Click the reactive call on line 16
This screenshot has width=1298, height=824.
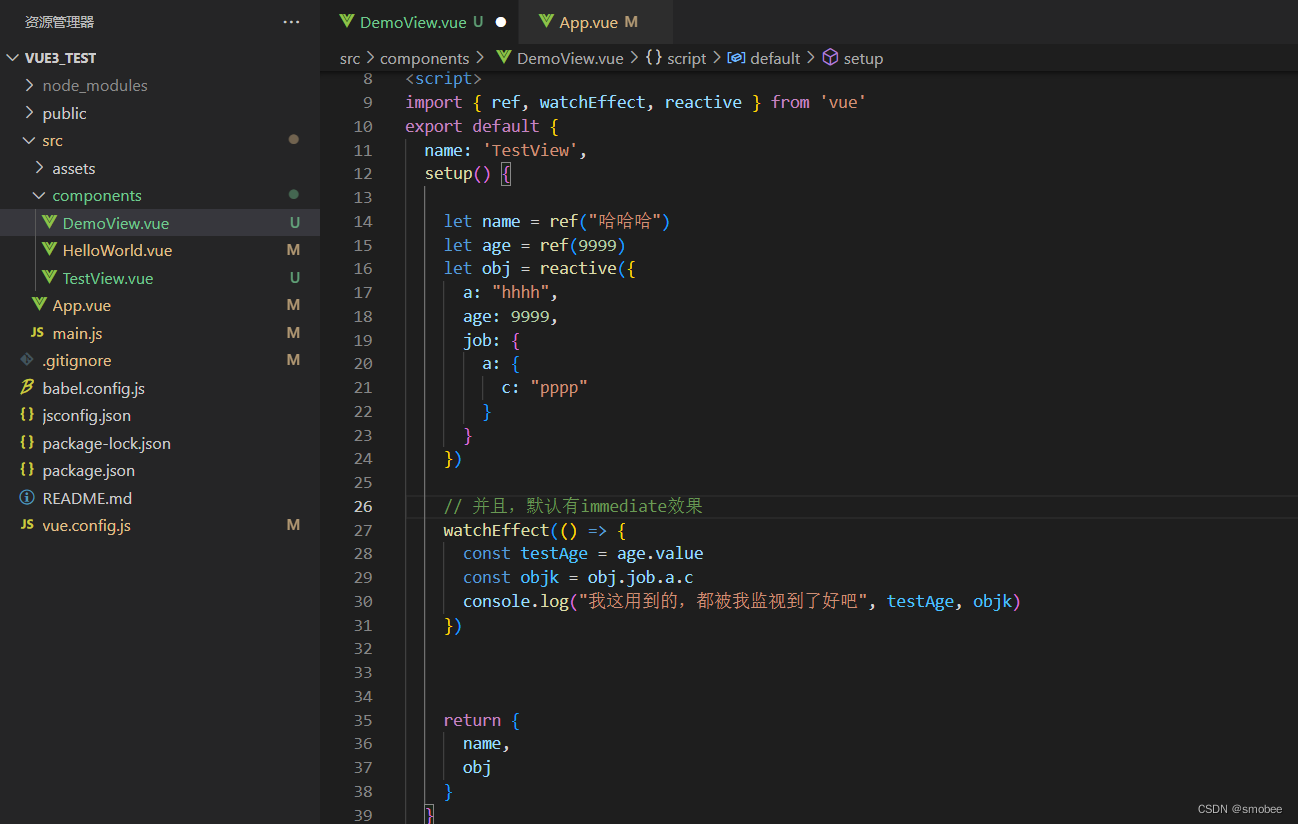click(578, 268)
